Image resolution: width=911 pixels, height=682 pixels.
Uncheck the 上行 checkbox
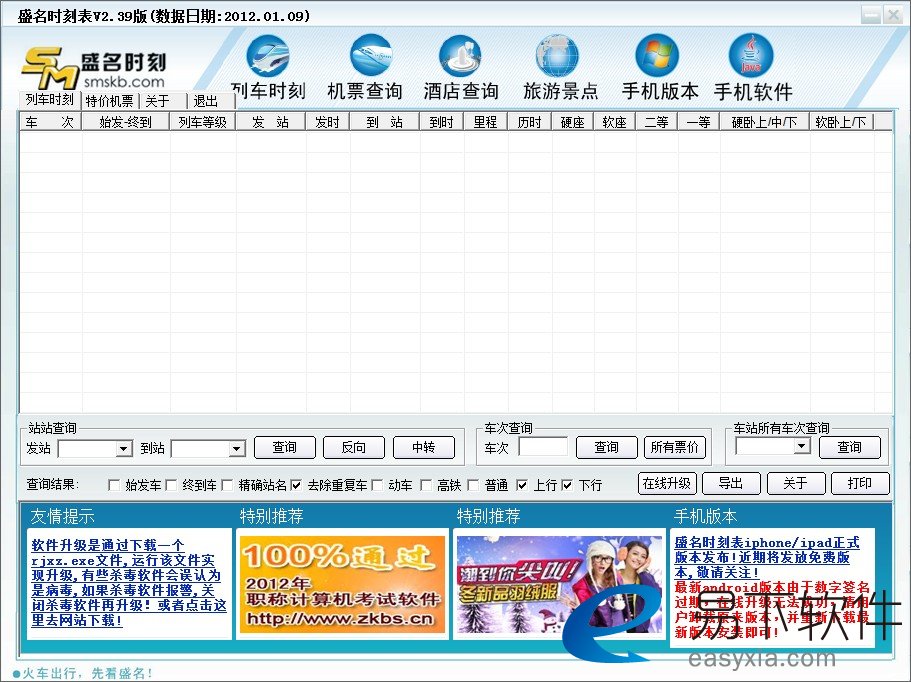tap(522, 484)
